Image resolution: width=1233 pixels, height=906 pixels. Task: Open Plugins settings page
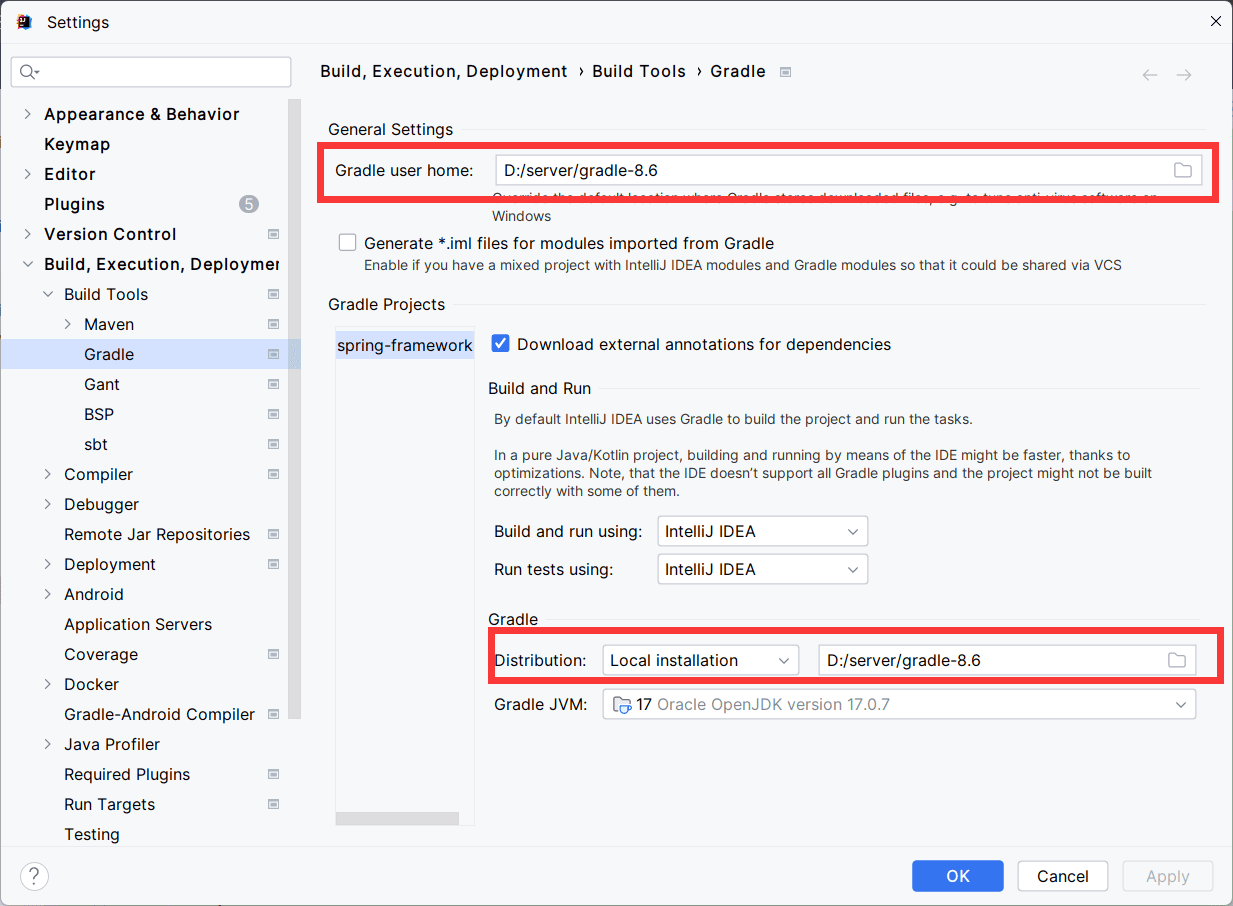pyautogui.click(x=74, y=204)
